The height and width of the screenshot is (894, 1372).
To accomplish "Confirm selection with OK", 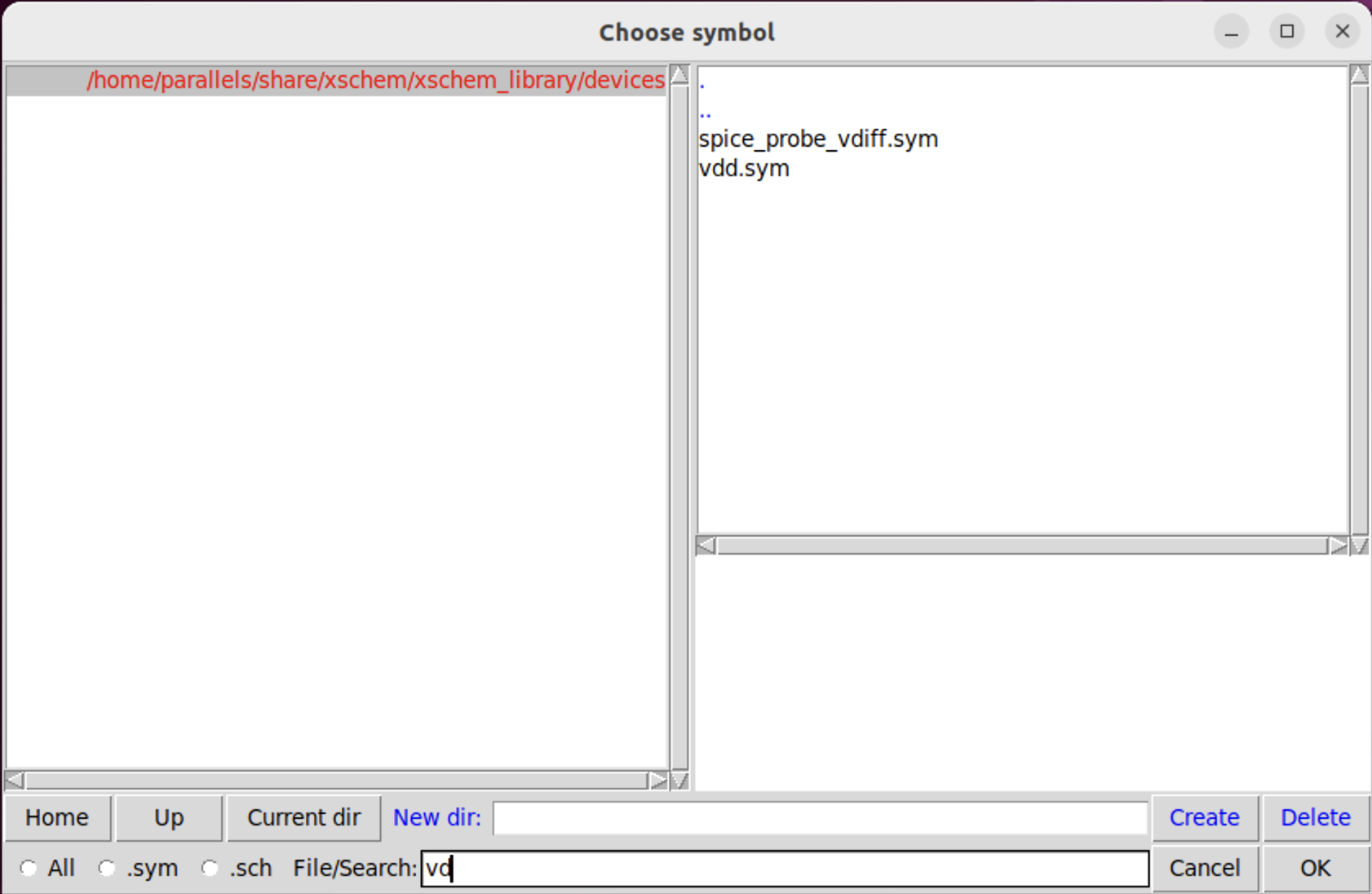I will (1315, 868).
